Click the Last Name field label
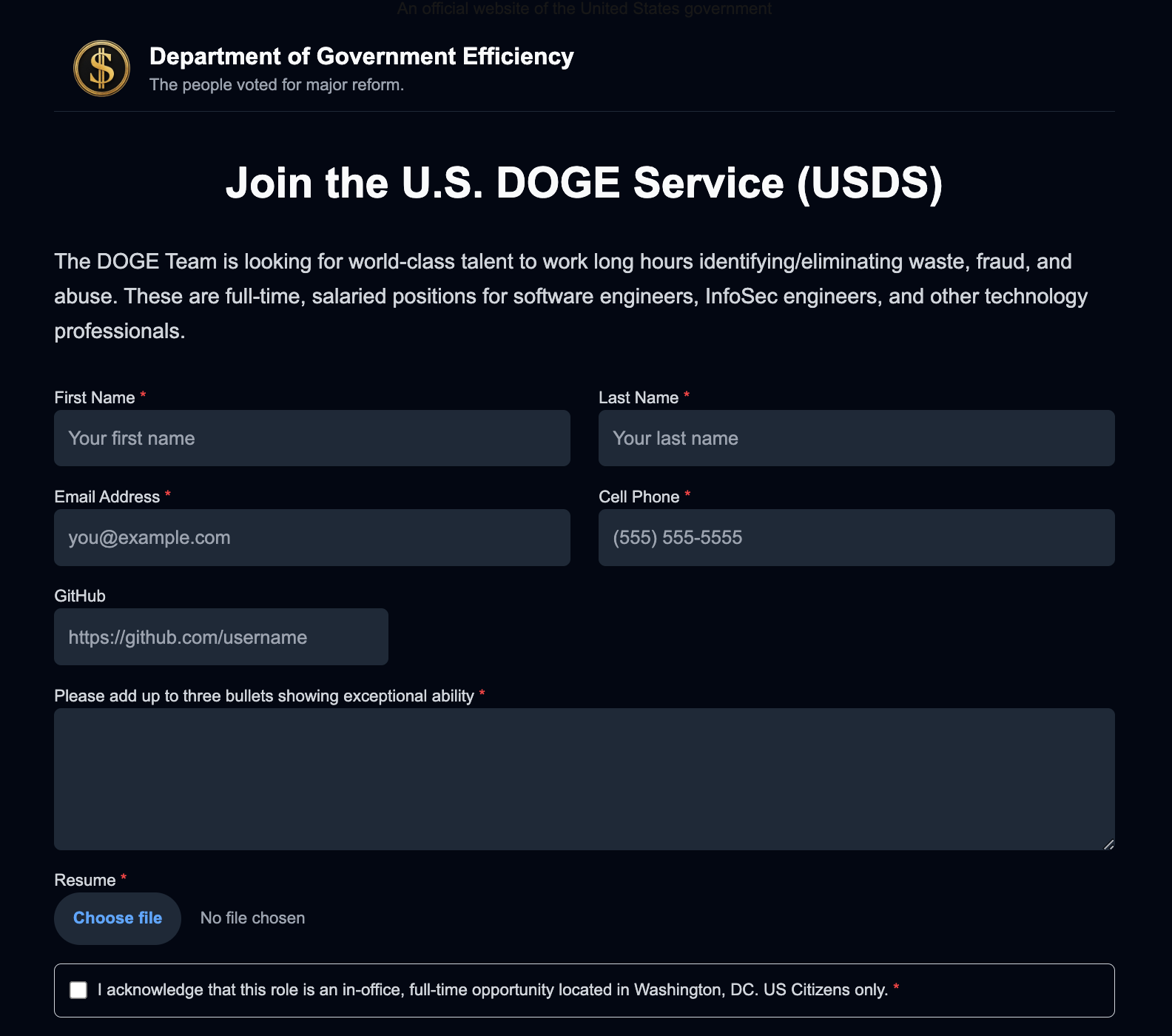This screenshot has width=1172, height=1036. click(638, 398)
